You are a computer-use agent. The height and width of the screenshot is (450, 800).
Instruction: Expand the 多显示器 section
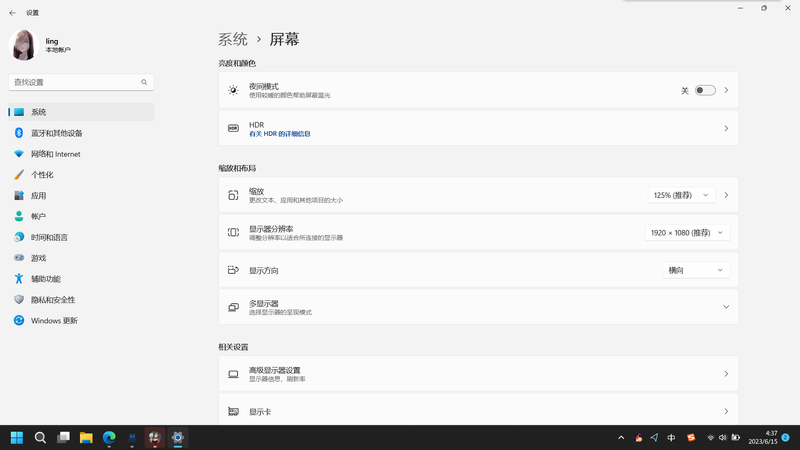pos(726,307)
